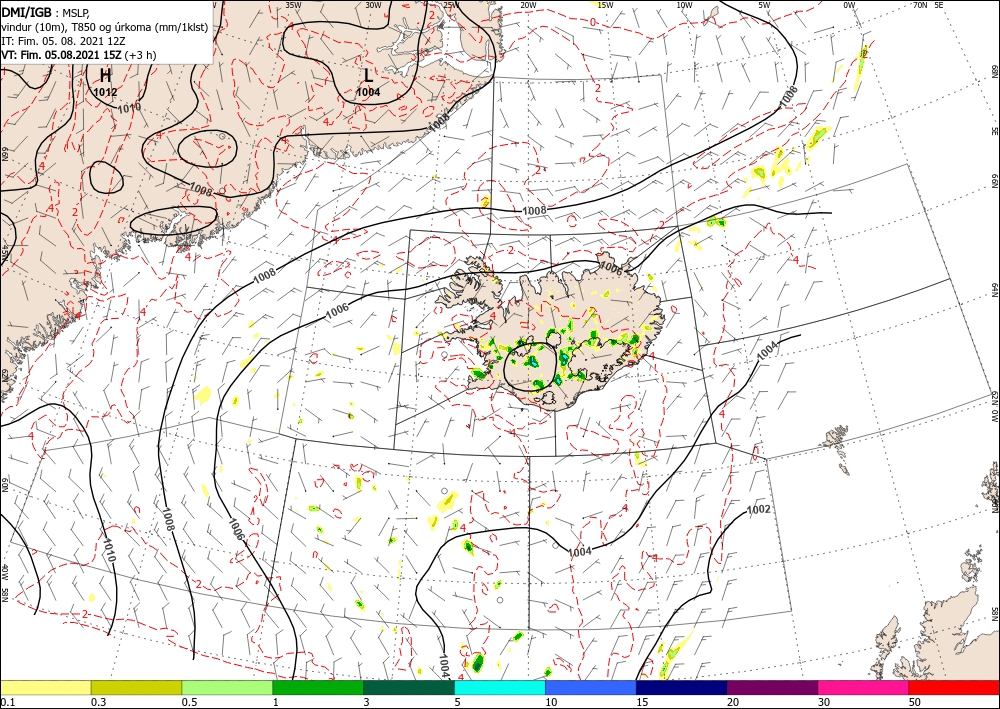This screenshot has width=1000, height=709.
Task: Click the yellow 0.1–0.3 legend color band
Action: pyautogui.click(x=45, y=687)
